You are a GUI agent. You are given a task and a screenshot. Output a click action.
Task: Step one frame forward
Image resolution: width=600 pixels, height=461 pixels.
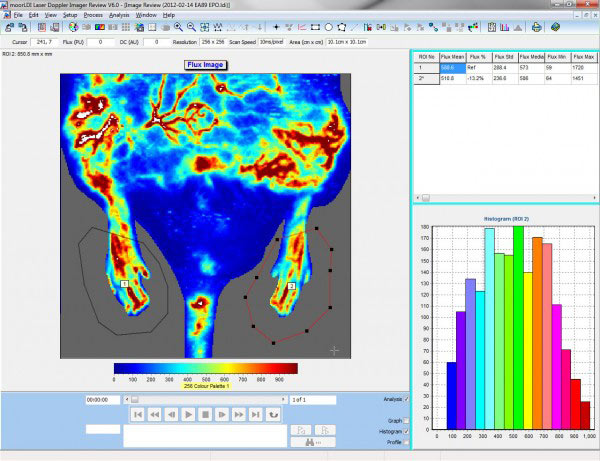tap(222, 414)
